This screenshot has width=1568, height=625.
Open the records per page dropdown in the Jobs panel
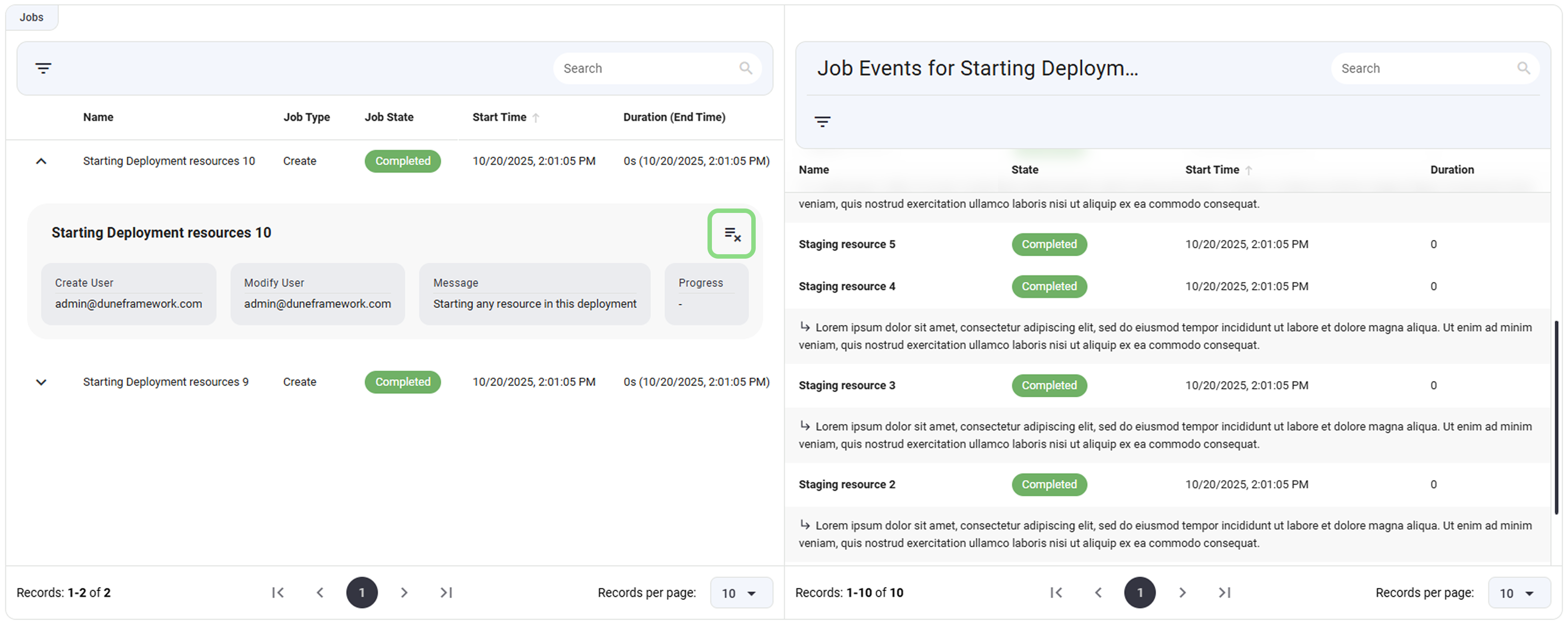point(741,592)
